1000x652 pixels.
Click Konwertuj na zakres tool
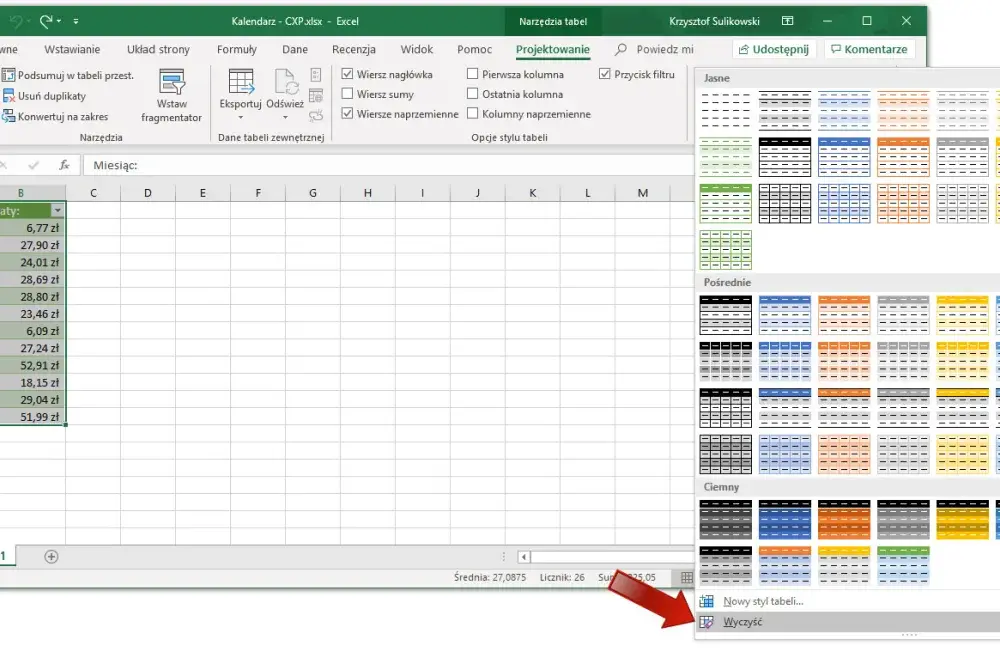[x=55, y=117]
